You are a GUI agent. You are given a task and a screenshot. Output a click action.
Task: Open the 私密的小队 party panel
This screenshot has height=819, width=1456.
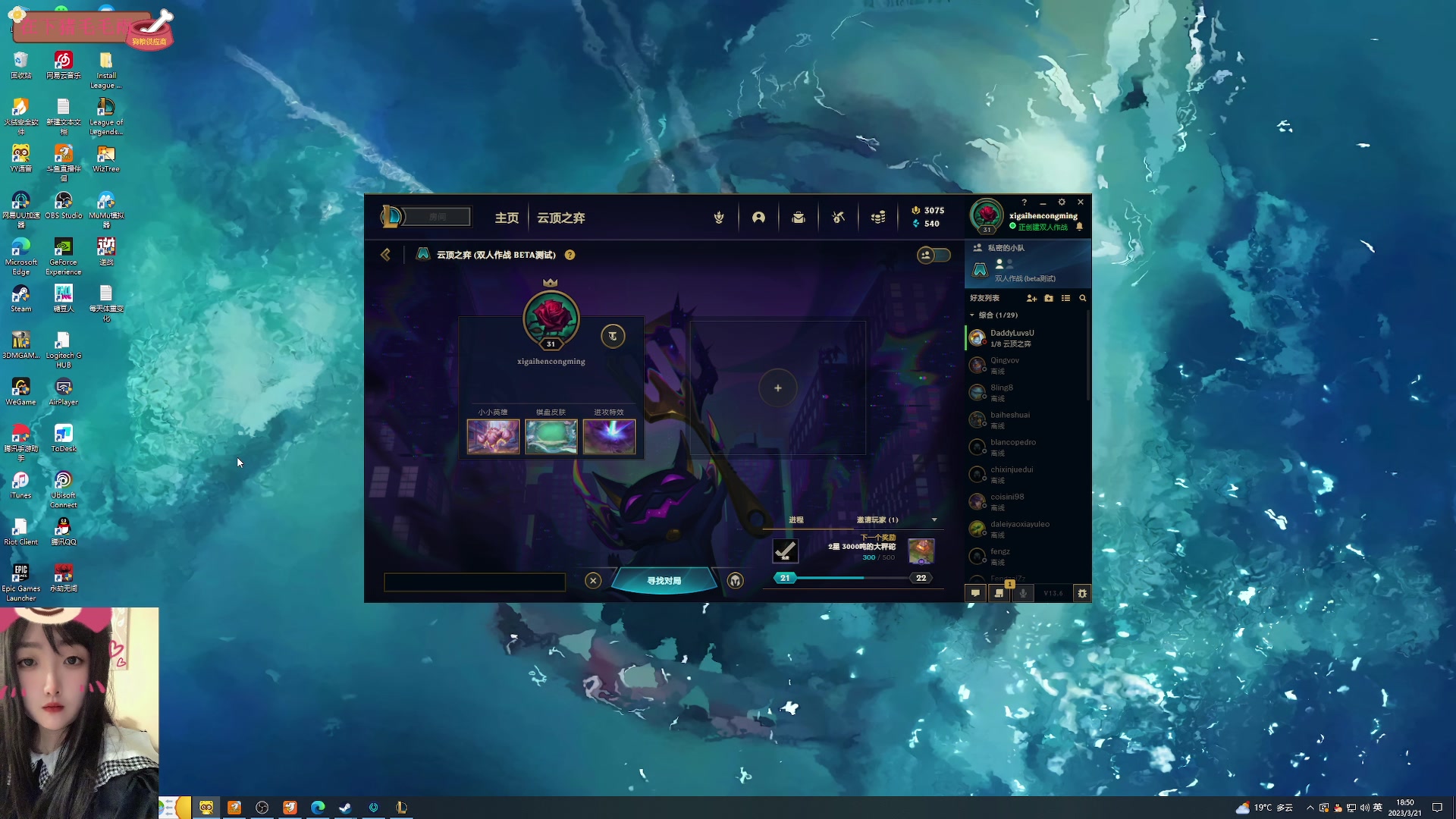coord(1028,263)
